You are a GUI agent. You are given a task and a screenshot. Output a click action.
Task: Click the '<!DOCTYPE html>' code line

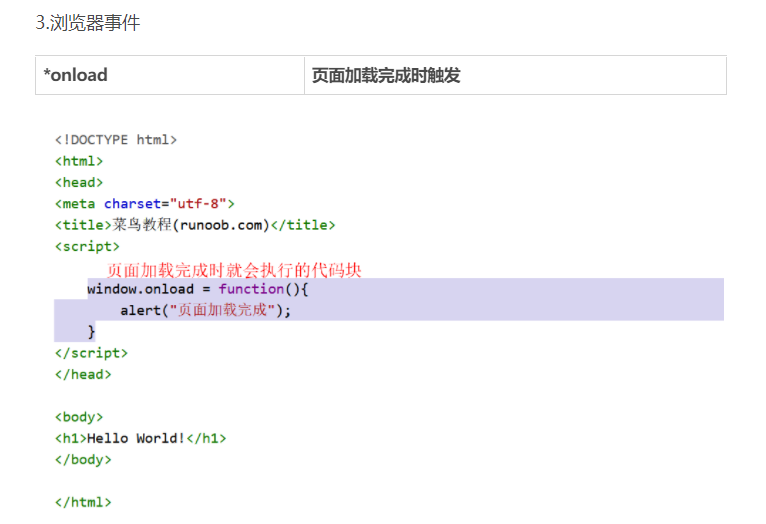[x=116, y=140]
